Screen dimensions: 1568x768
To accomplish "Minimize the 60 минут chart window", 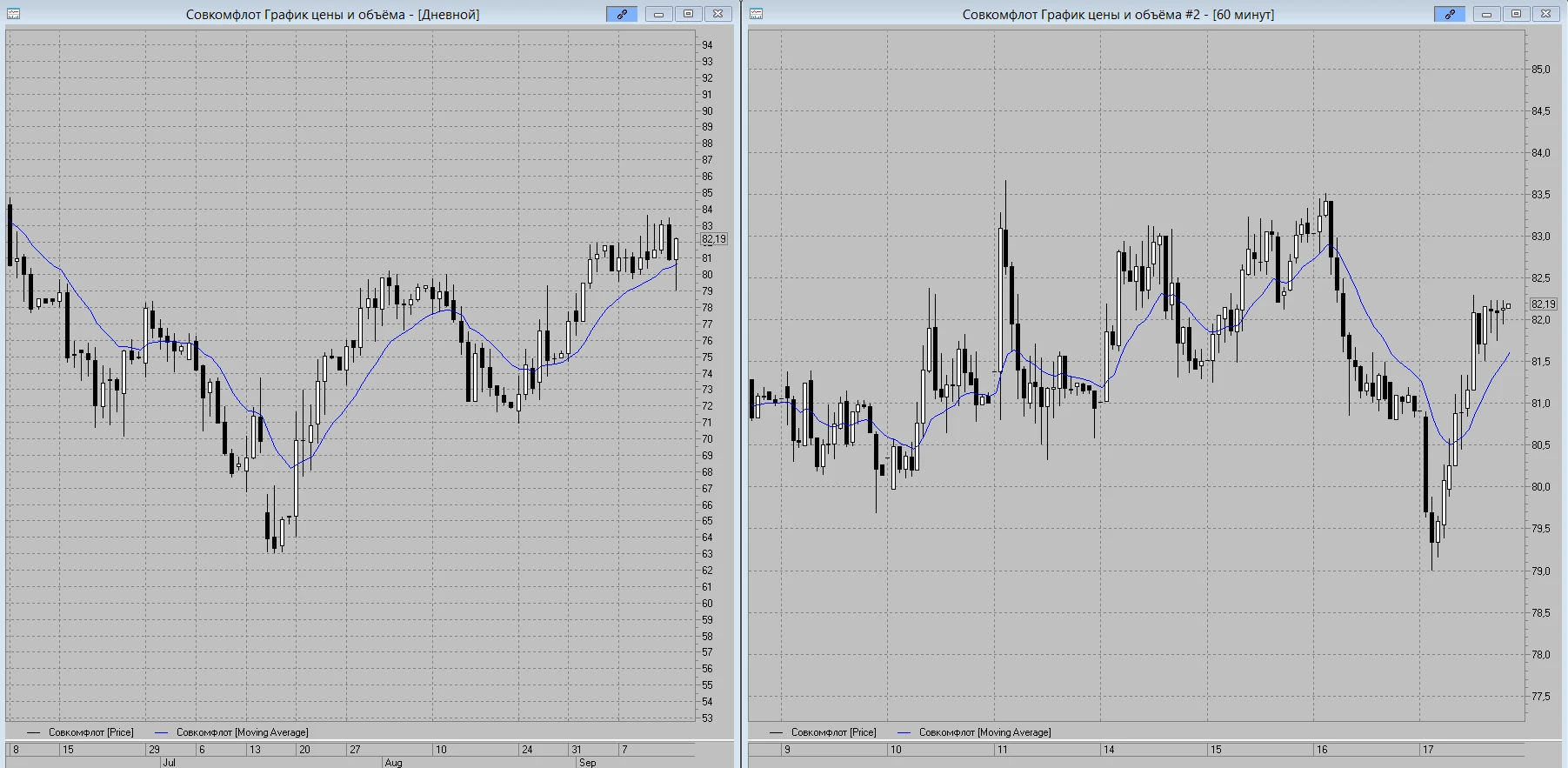I will click(1486, 14).
